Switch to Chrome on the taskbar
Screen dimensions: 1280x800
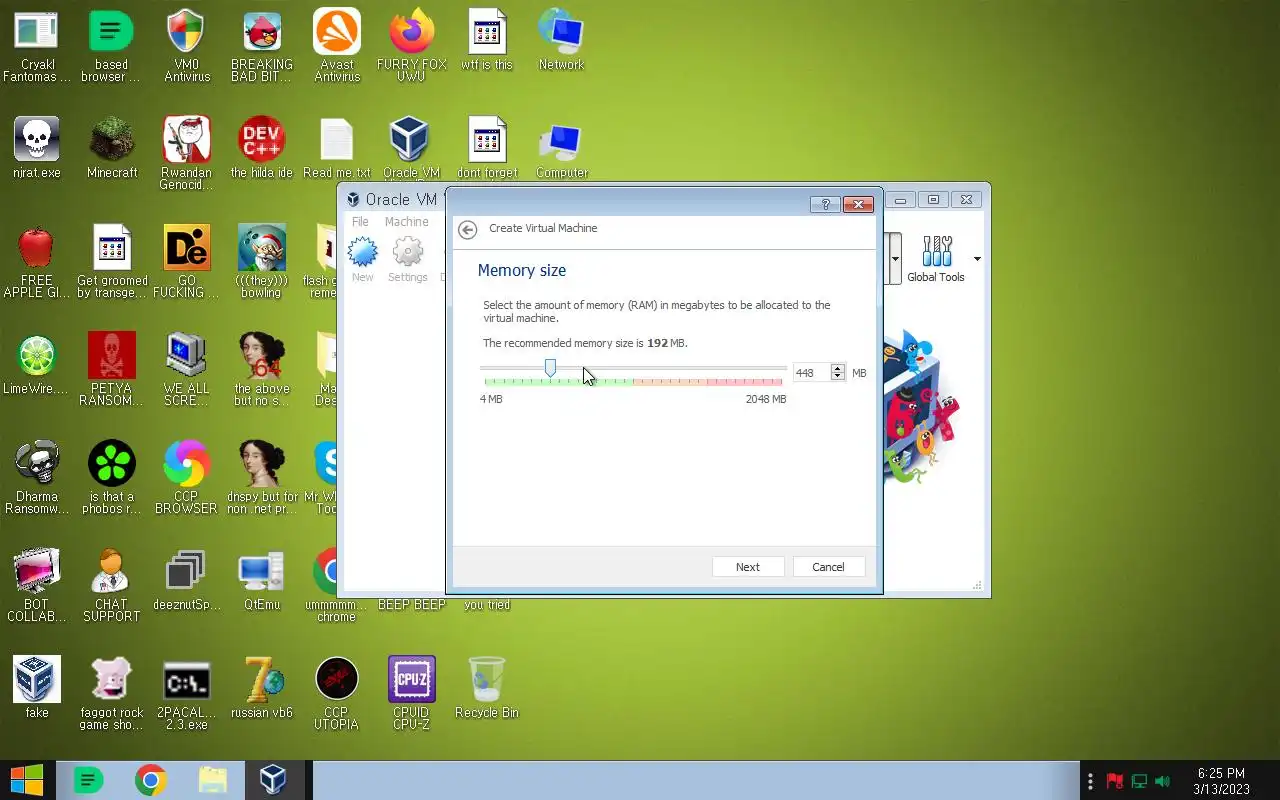tap(150, 780)
